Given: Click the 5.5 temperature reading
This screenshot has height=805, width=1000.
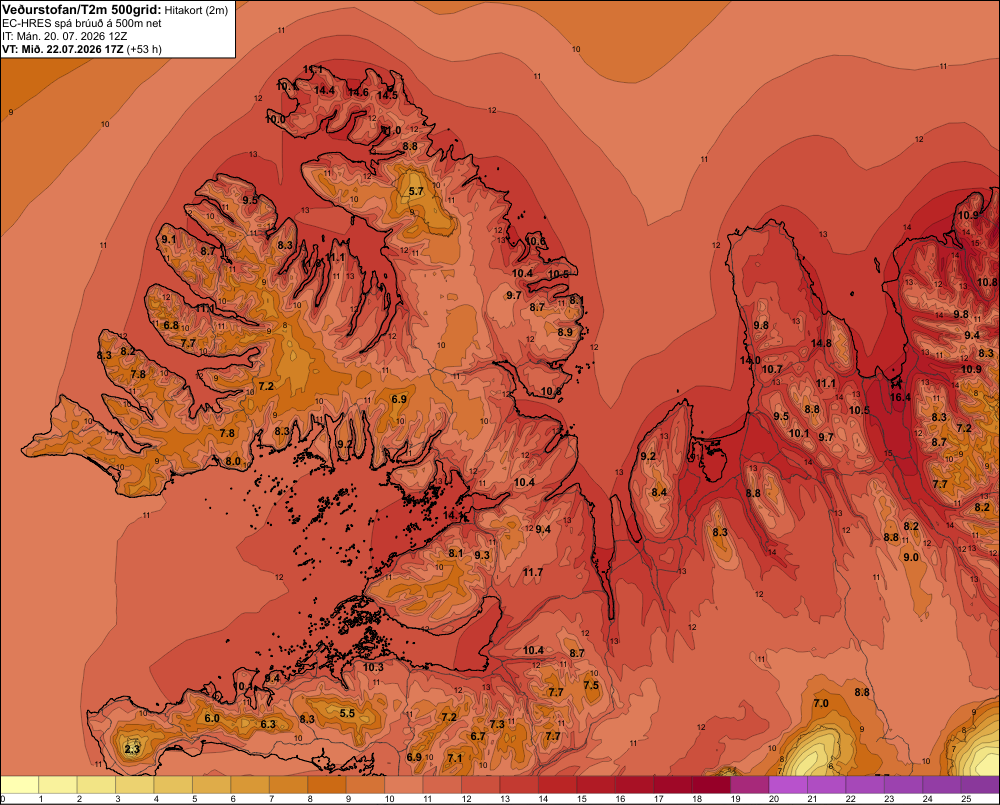Looking at the screenshot, I should (x=347, y=713).
